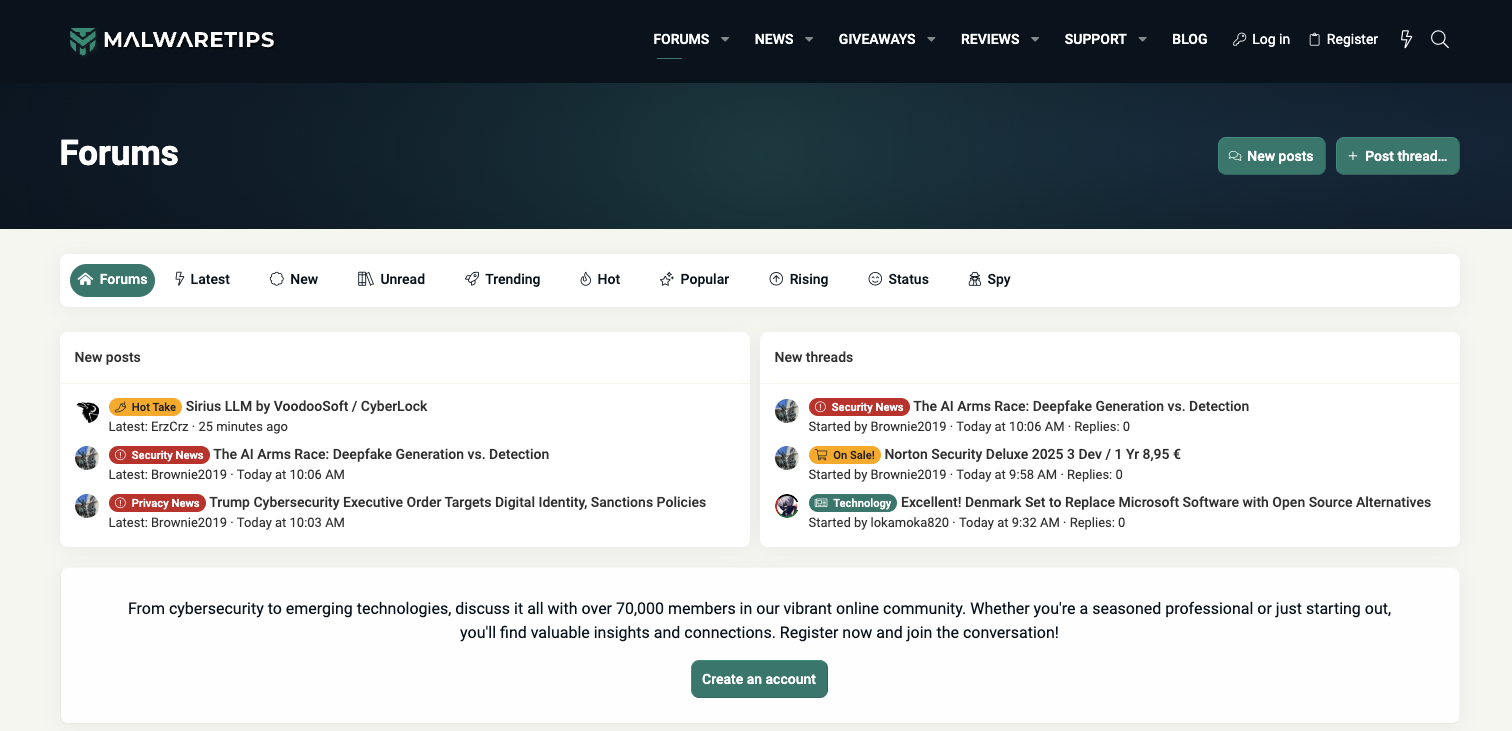Select the Spy tab
1512x731 pixels.
pyautogui.click(x=989, y=280)
